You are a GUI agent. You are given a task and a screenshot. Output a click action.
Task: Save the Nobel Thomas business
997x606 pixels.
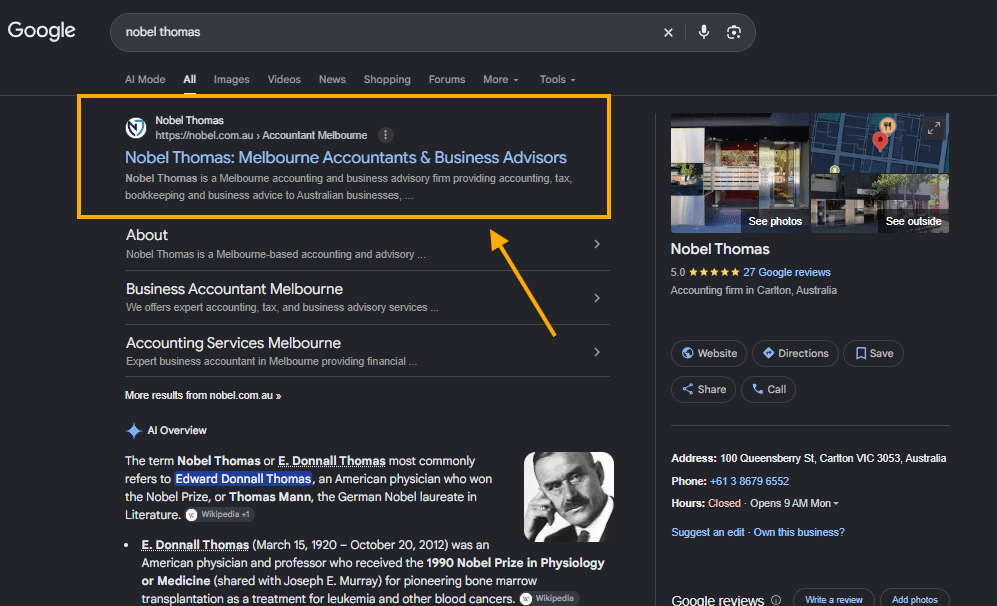(874, 354)
